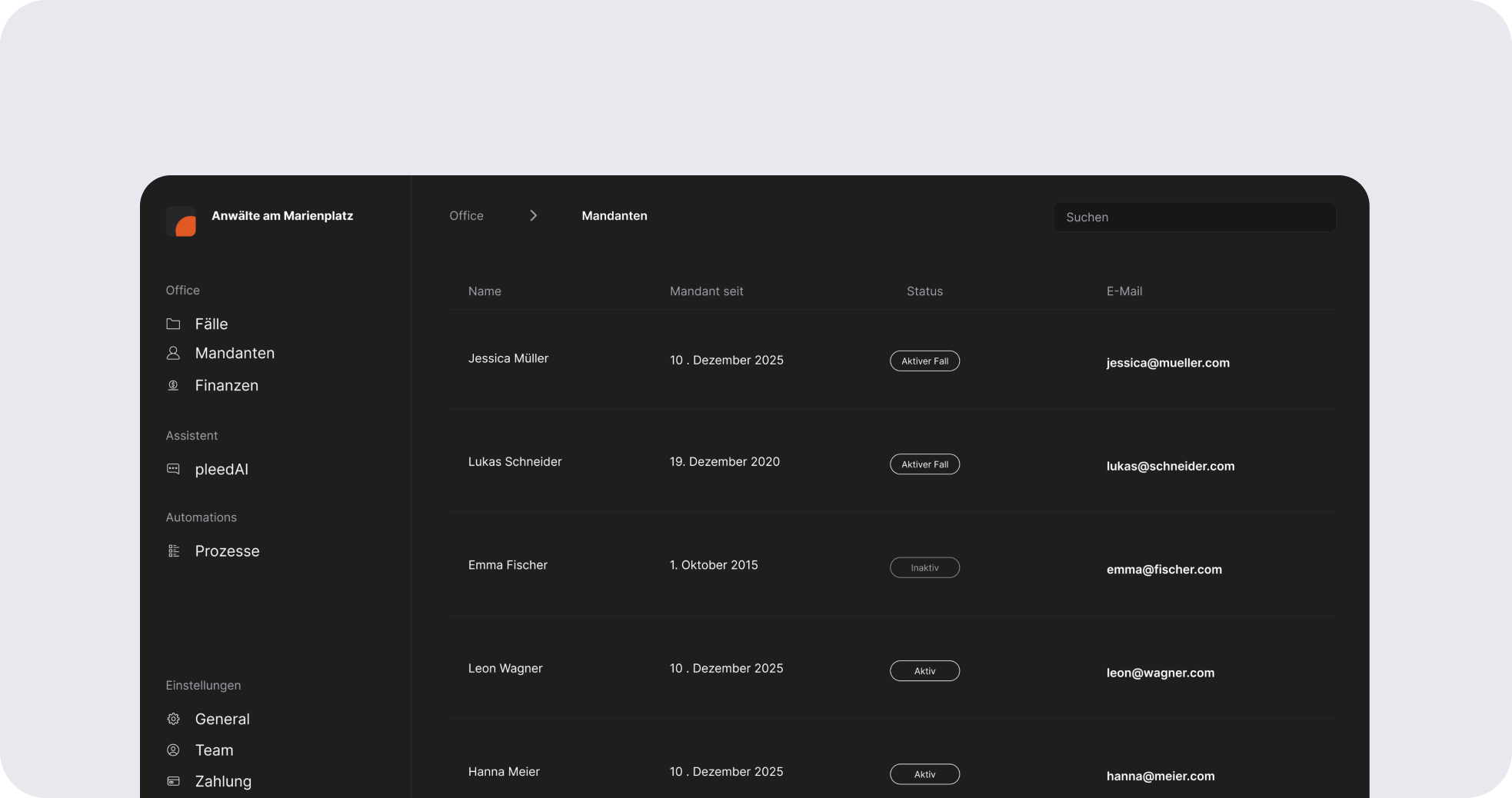Sort by the Mandant seit column header

click(x=706, y=291)
